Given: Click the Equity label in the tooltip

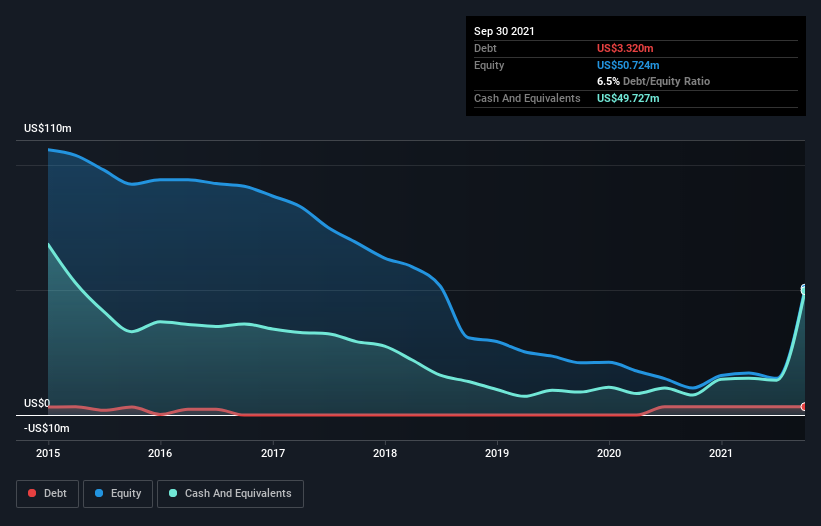Looking at the screenshot, I should 489,65.
